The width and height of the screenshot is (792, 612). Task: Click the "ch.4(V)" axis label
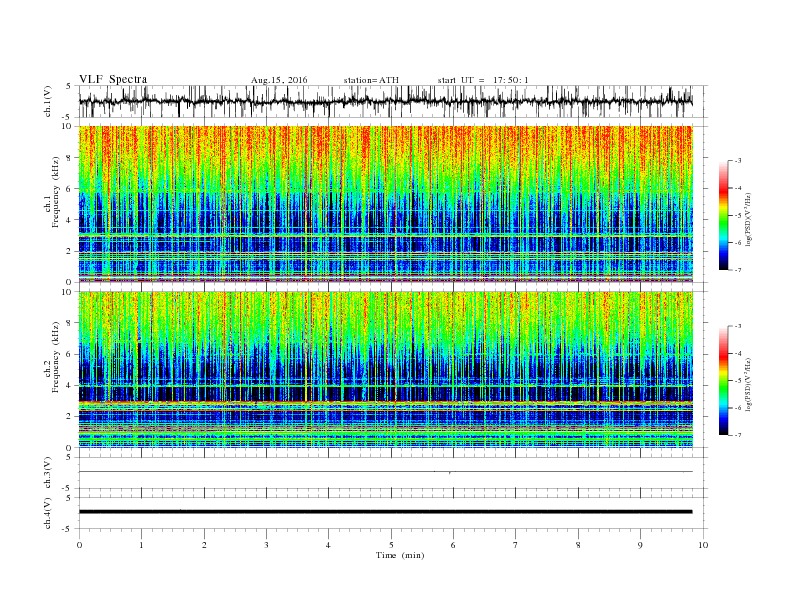[48, 513]
